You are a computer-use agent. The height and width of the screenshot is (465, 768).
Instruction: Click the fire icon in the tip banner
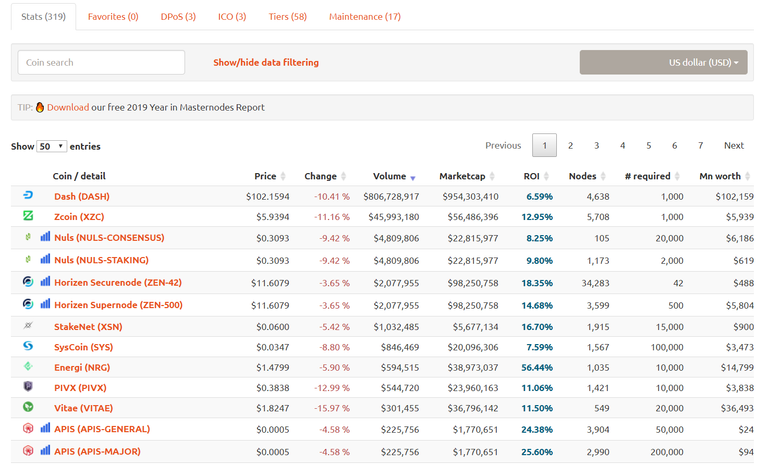point(40,107)
